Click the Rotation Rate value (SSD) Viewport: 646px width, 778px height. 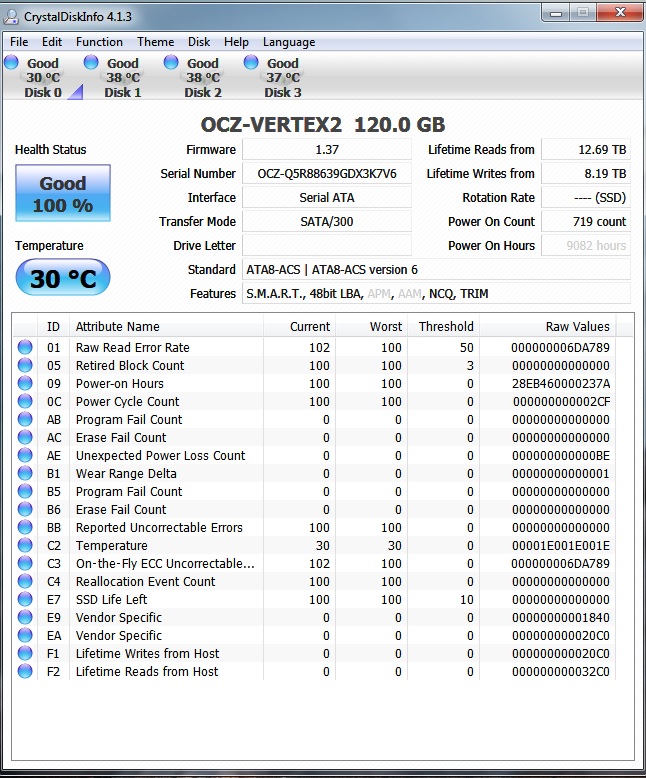coord(586,197)
